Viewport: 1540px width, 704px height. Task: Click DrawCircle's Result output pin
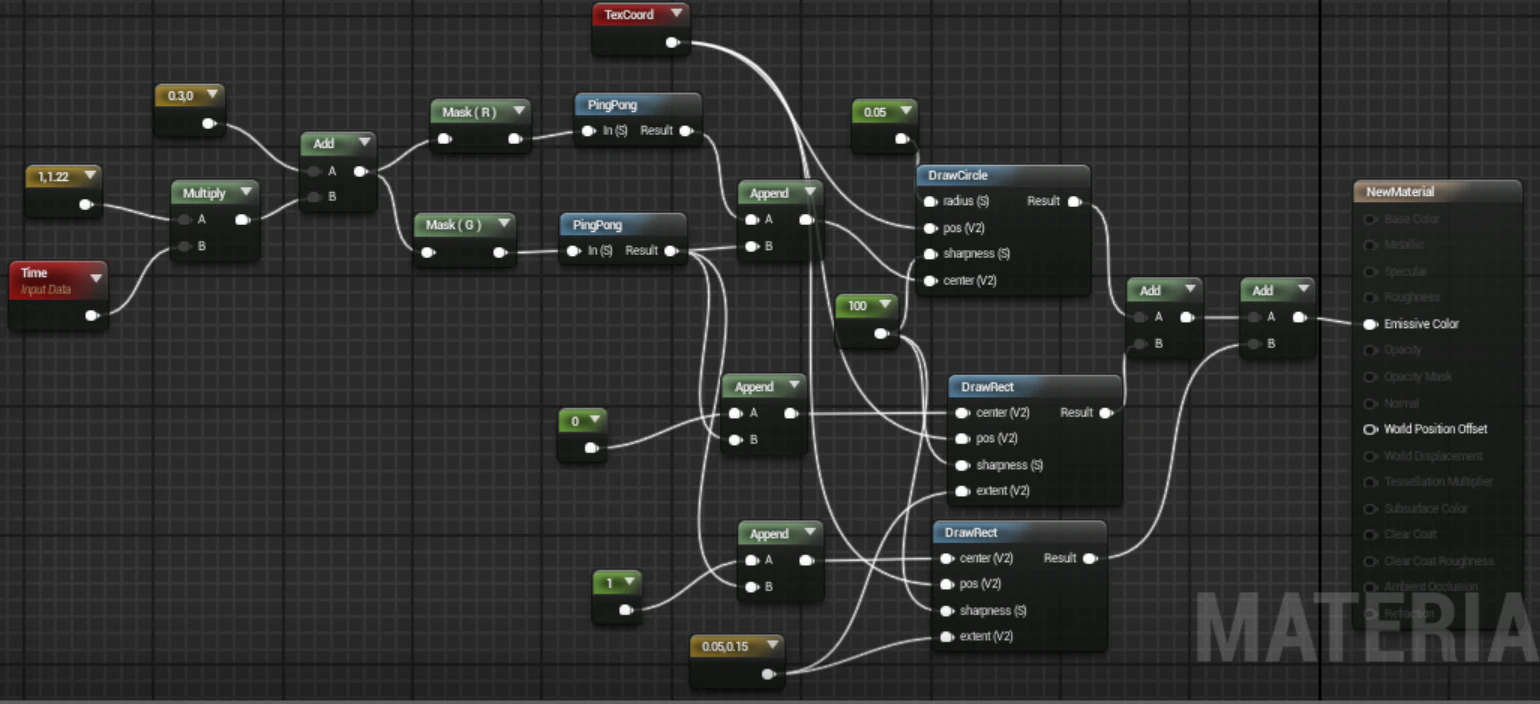(1075, 201)
